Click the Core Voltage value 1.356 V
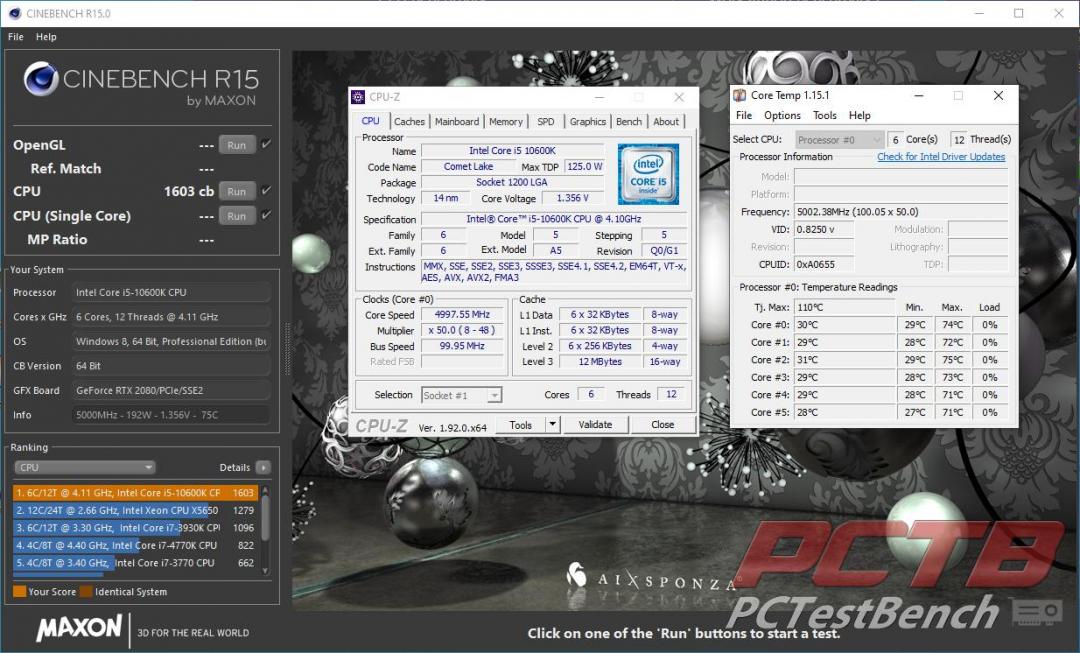The width and height of the screenshot is (1080, 653). click(572, 198)
